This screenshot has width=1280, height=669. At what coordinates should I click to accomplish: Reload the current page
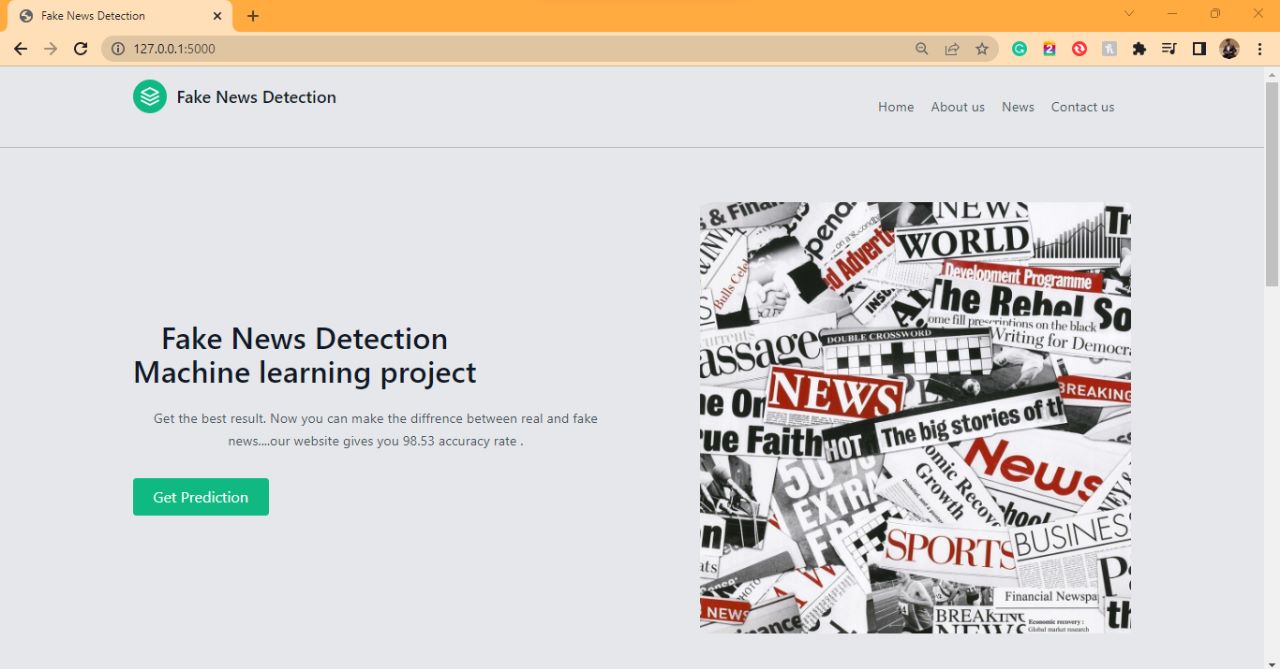pos(80,48)
